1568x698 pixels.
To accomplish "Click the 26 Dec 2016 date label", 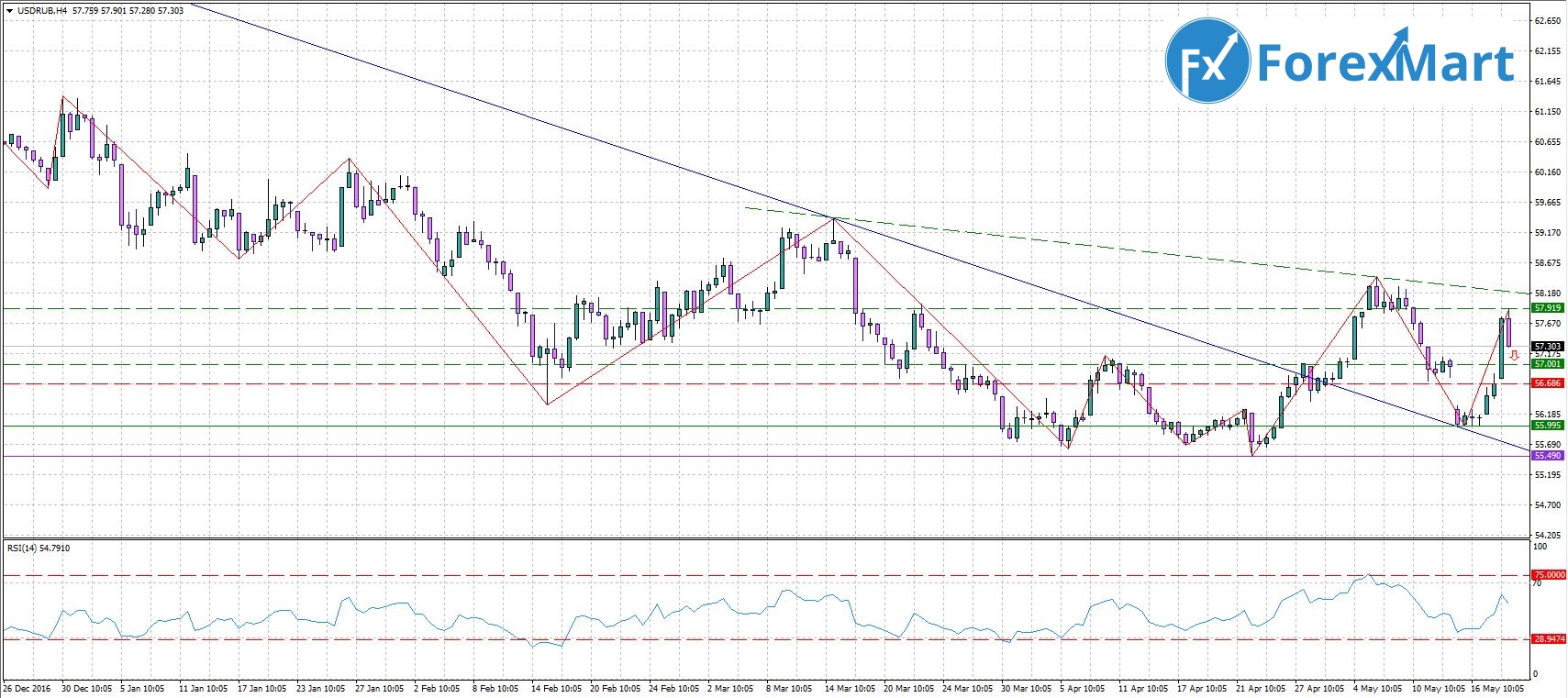I will [27, 689].
